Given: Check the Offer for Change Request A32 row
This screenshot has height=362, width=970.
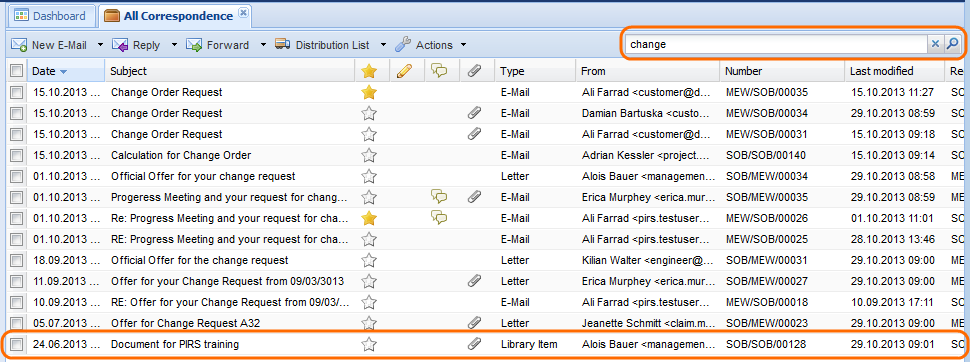Looking at the screenshot, I should [x=17, y=323].
